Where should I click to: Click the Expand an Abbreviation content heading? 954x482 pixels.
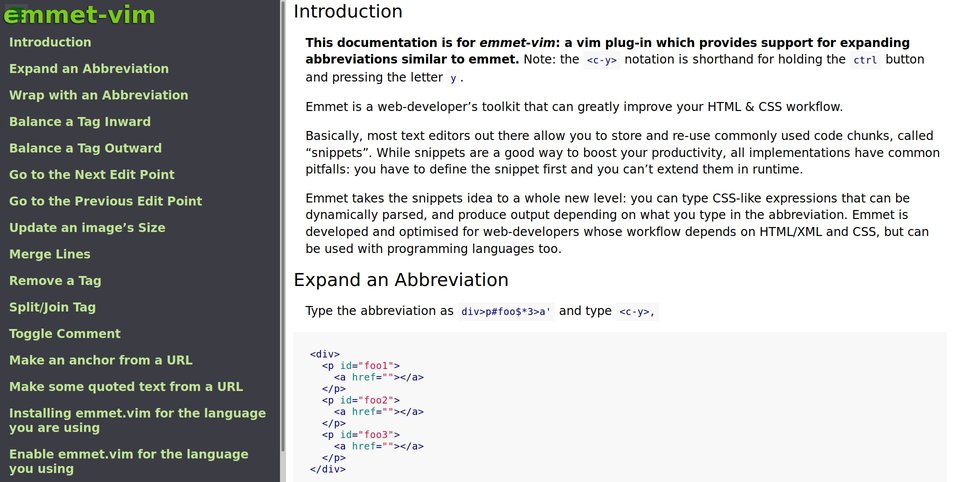pyautogui.click(x=401, y=280)
